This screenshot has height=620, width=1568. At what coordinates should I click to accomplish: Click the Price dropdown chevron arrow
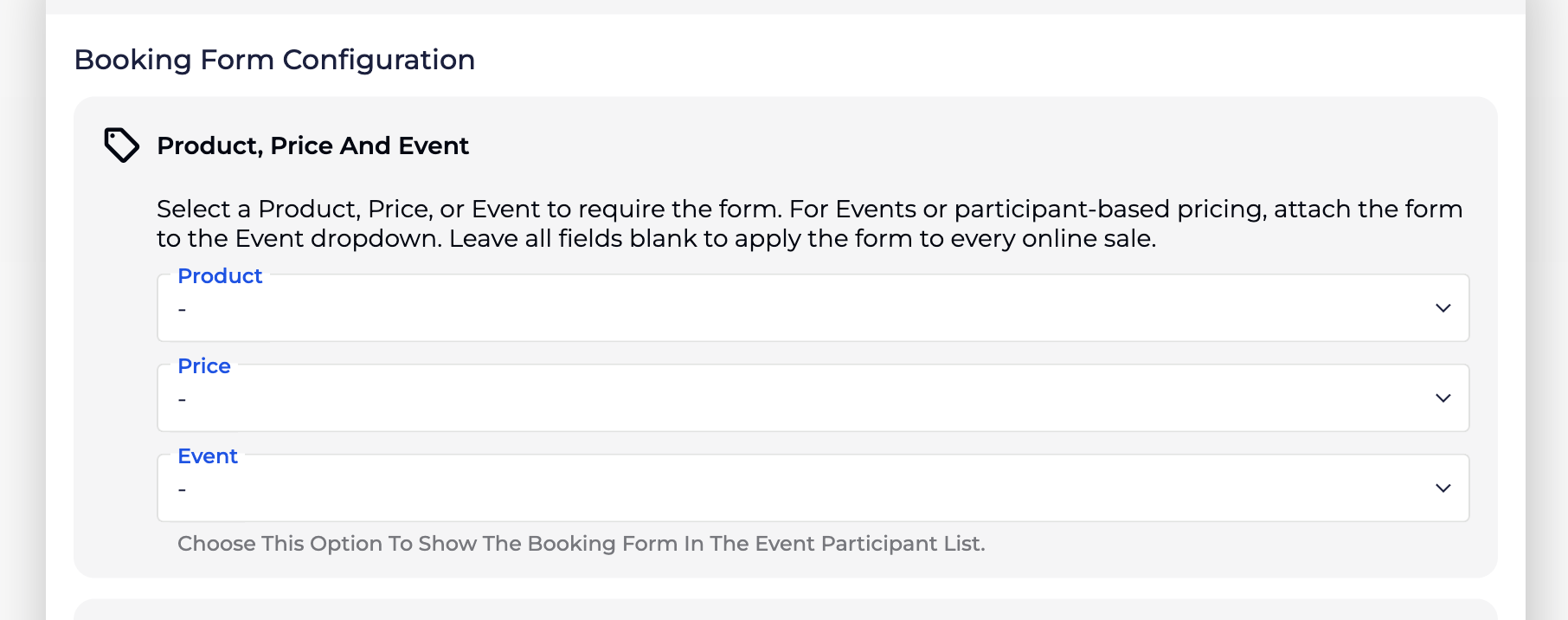[1443, 398]
